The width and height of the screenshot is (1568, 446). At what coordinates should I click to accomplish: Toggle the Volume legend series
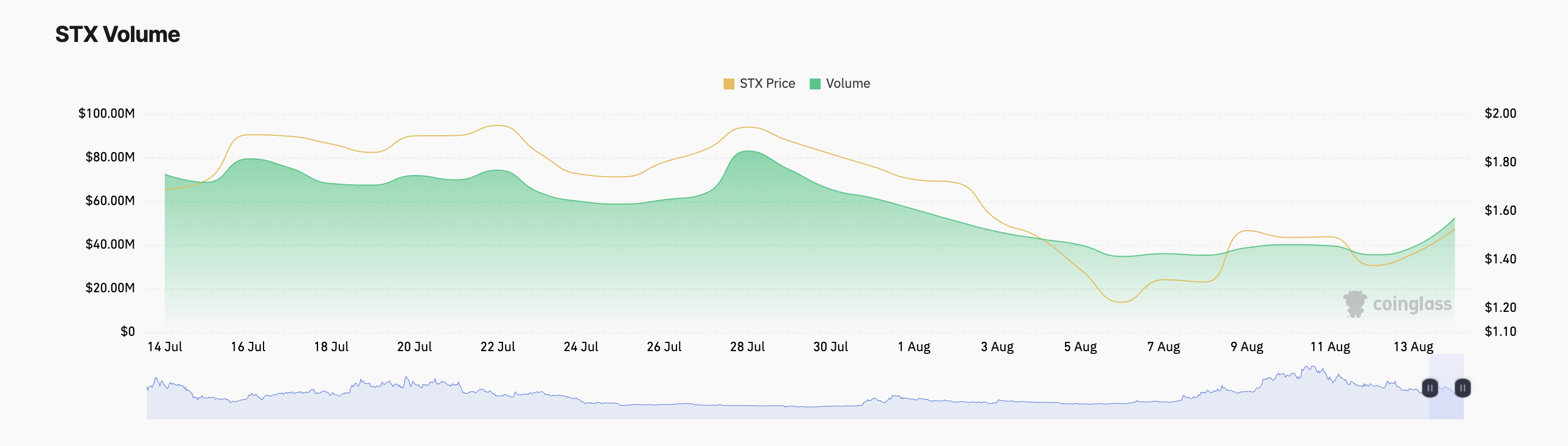point(840,83)
